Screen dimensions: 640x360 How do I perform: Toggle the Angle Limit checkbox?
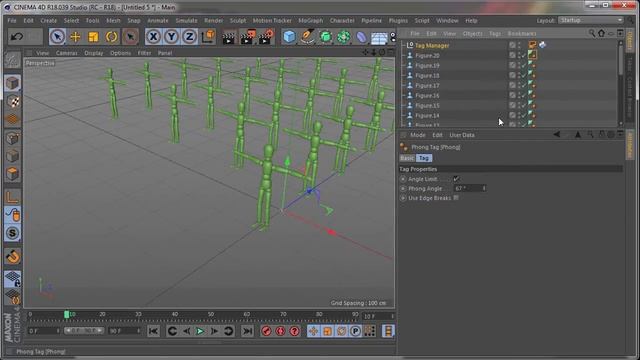pyautogui.click(x=456, y=179)
